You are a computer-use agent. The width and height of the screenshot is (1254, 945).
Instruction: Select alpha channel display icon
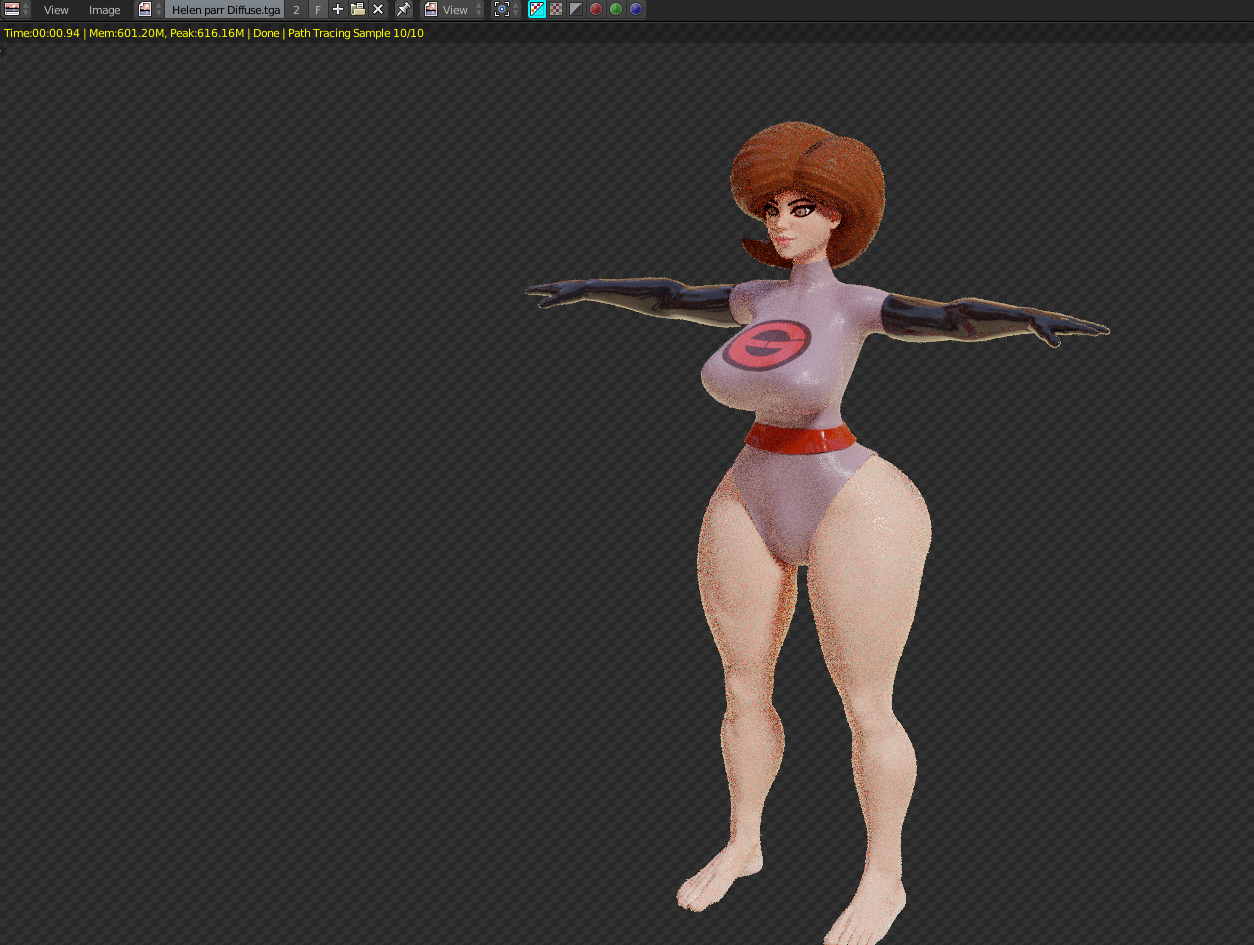click(x=576, y=10)
